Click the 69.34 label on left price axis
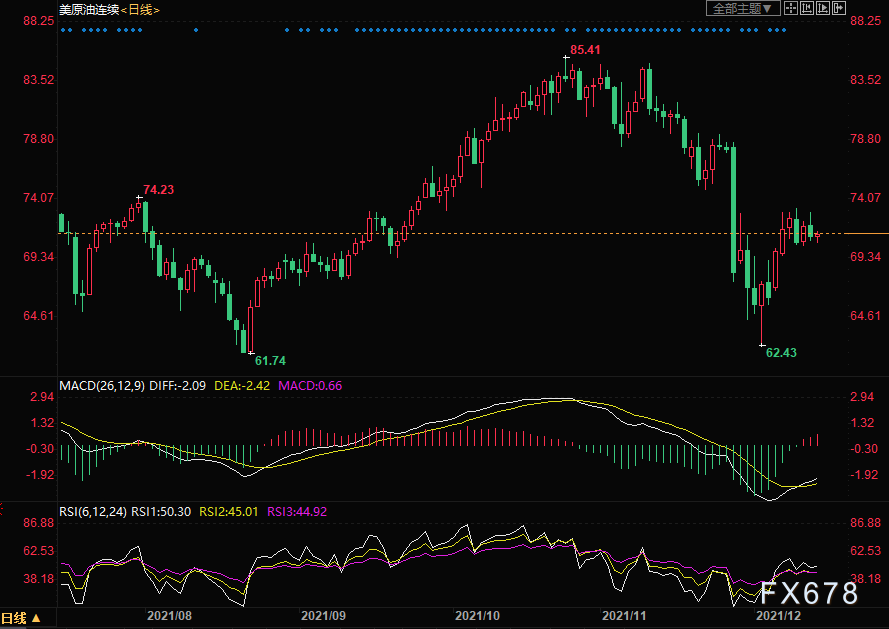The image size is (889, 629). [39, 256]
